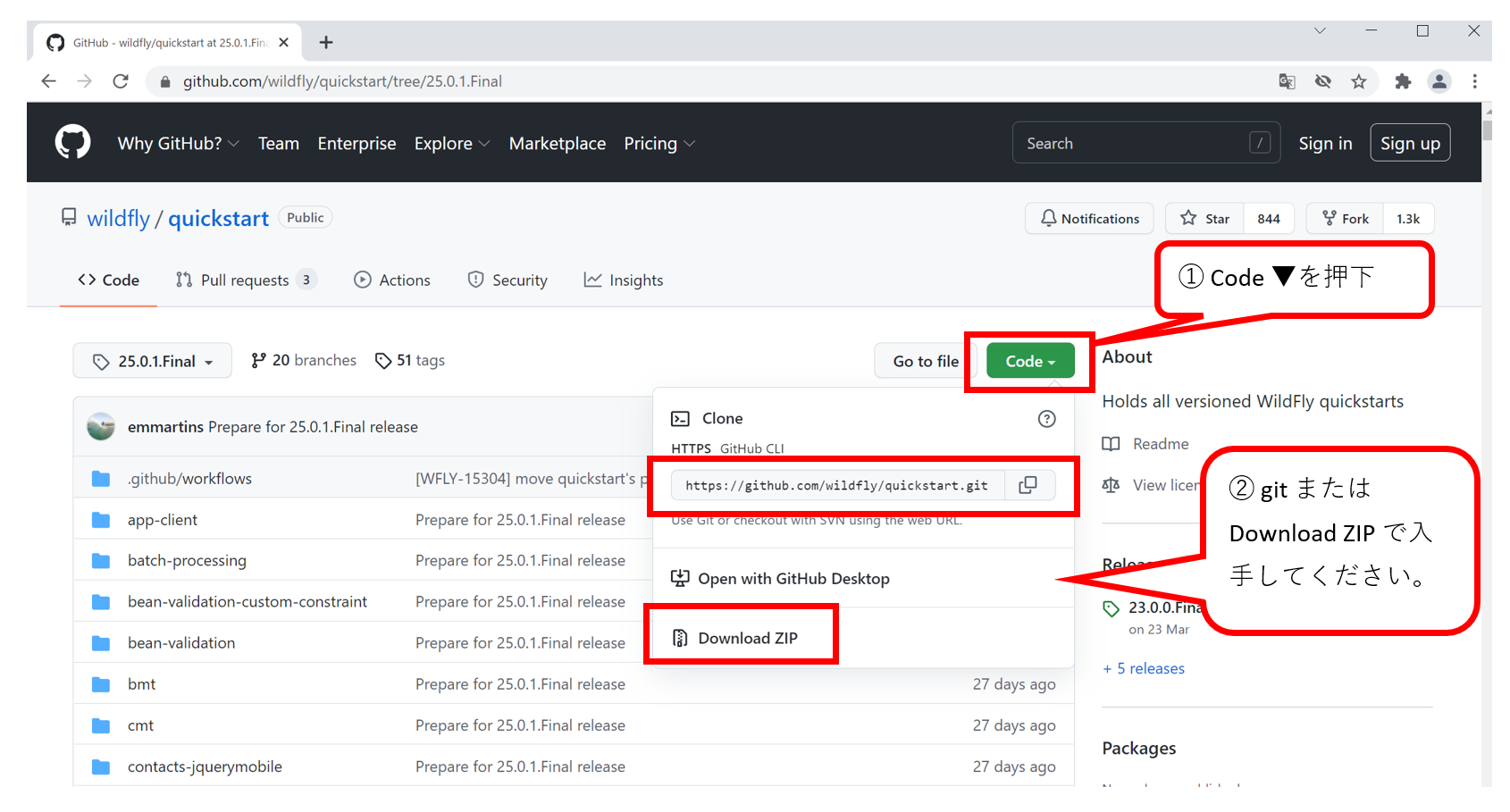Click the translate page icon

(1287, 81)
